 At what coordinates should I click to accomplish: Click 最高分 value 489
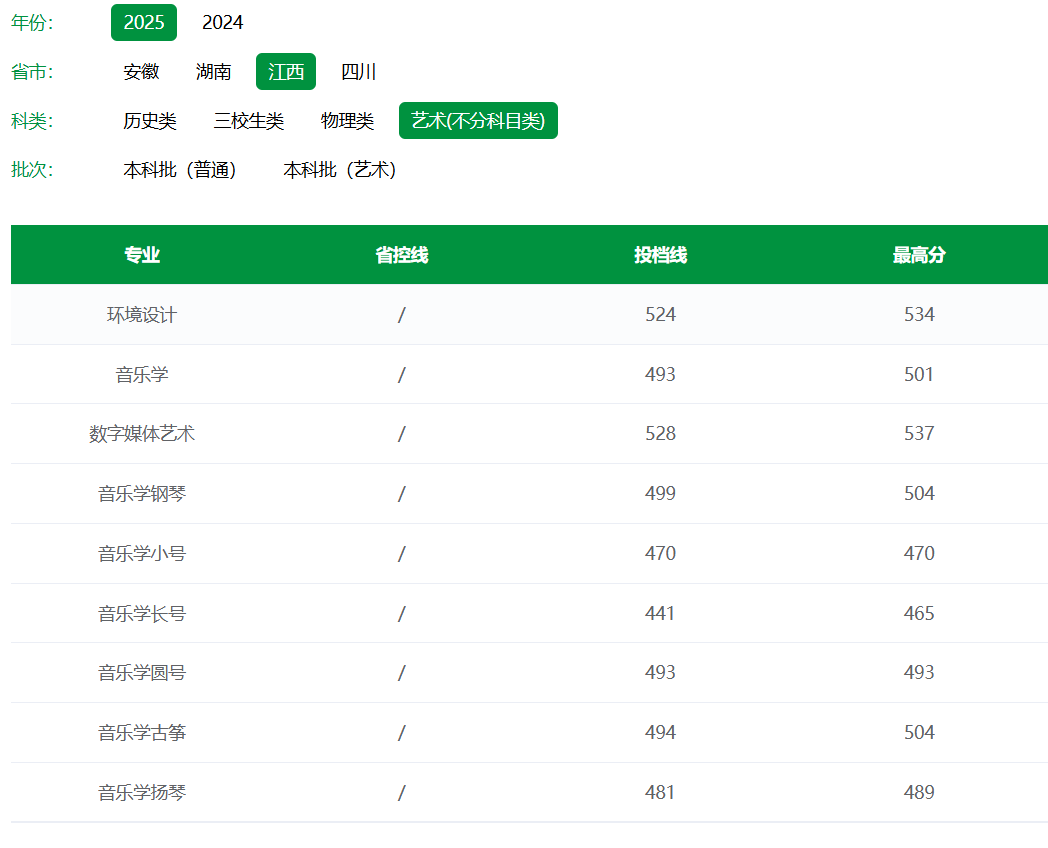[919, 792]
